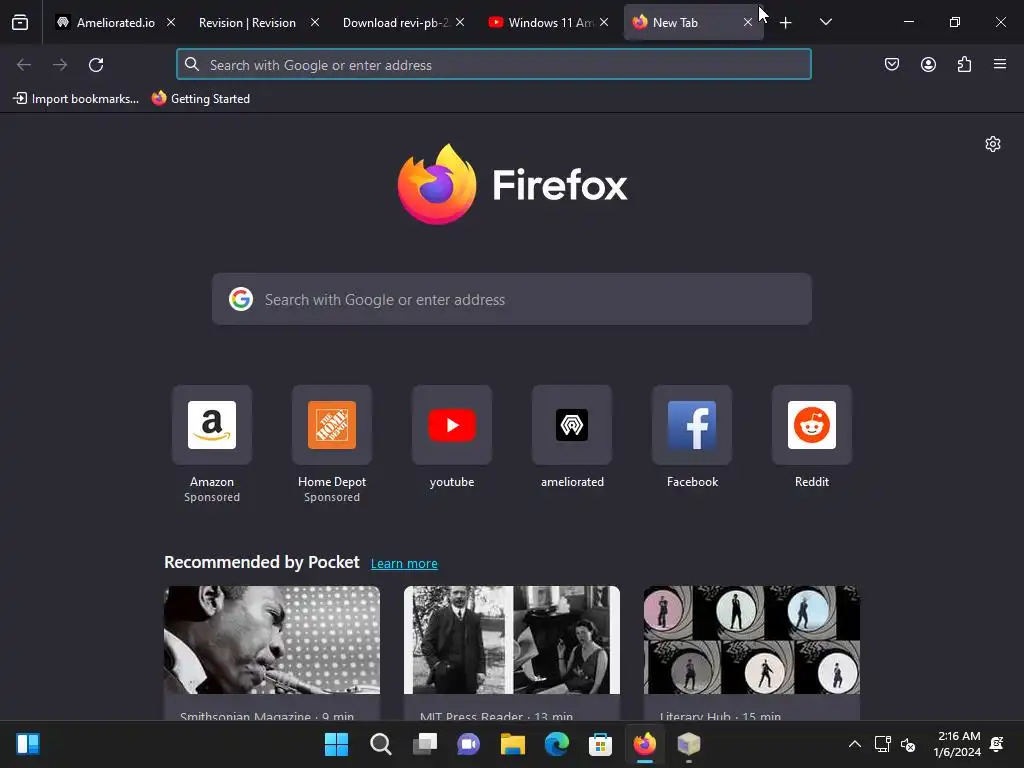Open taskbar Search
The image size is (1024, 768).
point(381,744)
